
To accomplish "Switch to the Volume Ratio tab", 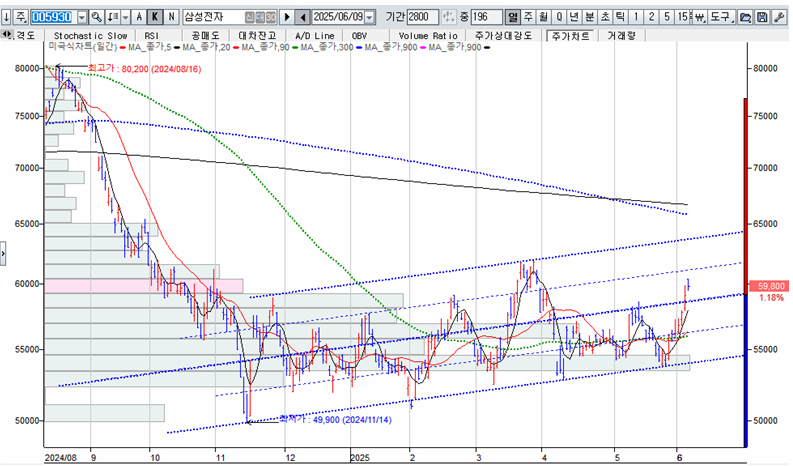I will [x=428, y=36].
